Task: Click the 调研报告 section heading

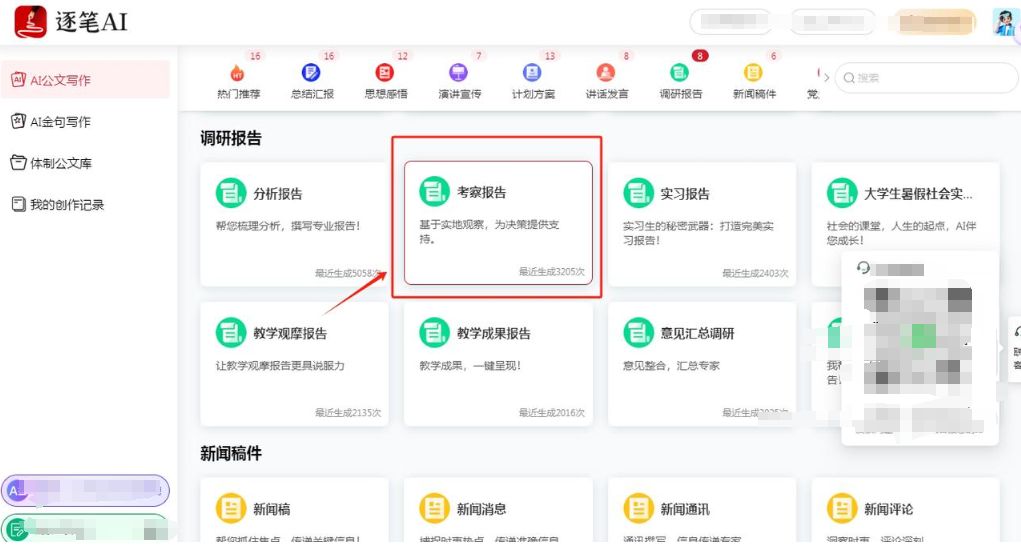Action: click(x=231, y=138)
